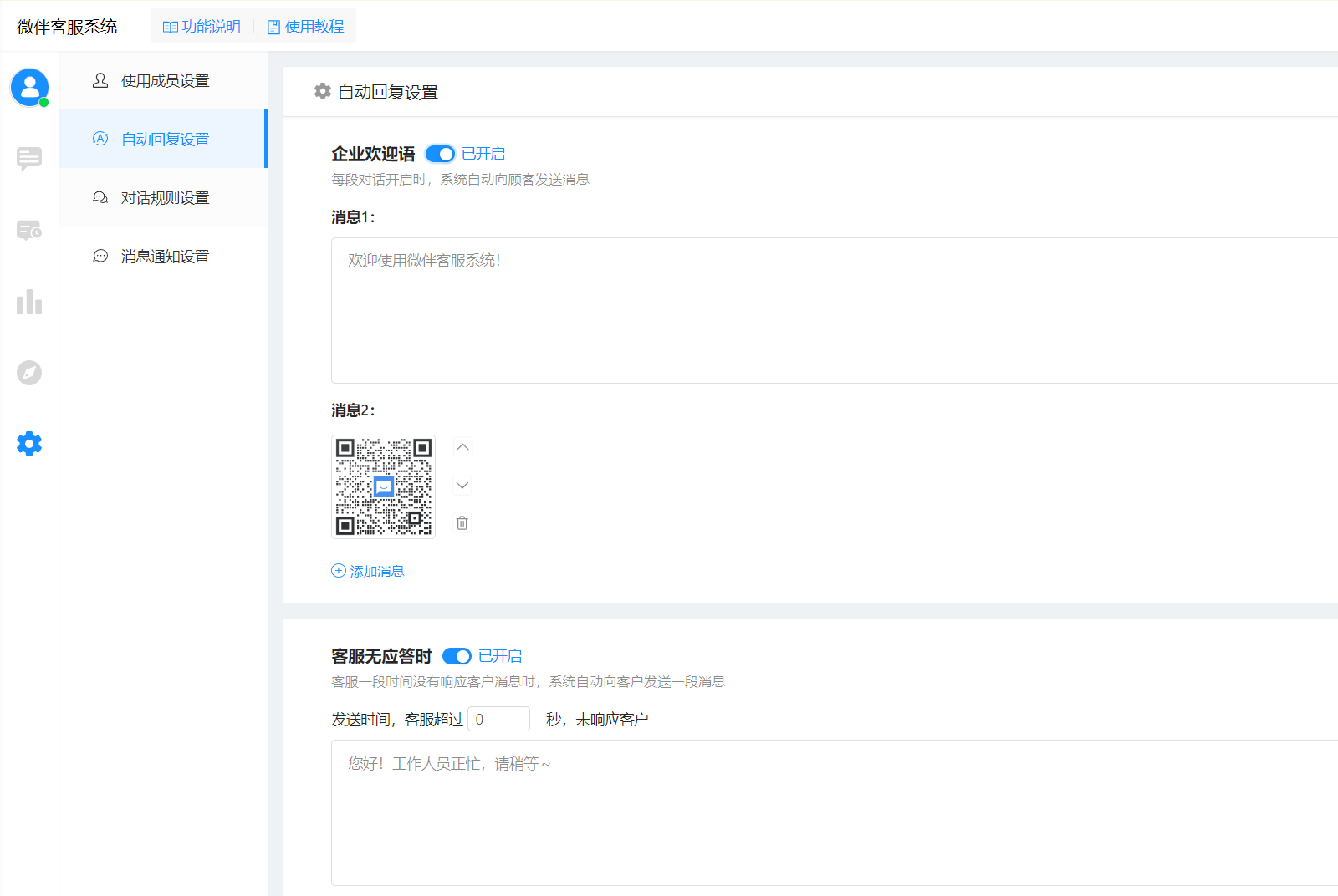Focus the 消息1 welcome text area
Viewport: 1338px width, 896px height.
(x=835, y=310)
